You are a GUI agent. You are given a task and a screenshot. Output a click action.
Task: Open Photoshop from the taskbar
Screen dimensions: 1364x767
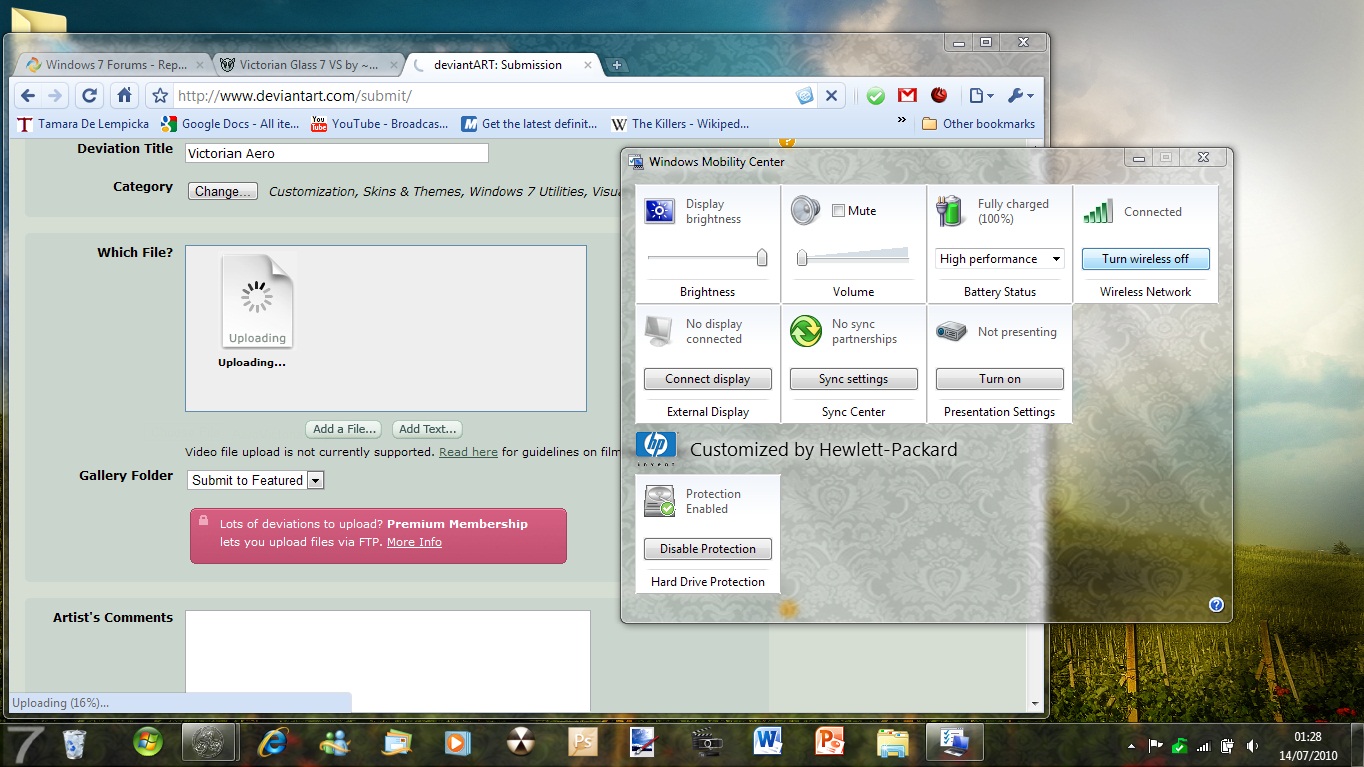coord(582,743)
